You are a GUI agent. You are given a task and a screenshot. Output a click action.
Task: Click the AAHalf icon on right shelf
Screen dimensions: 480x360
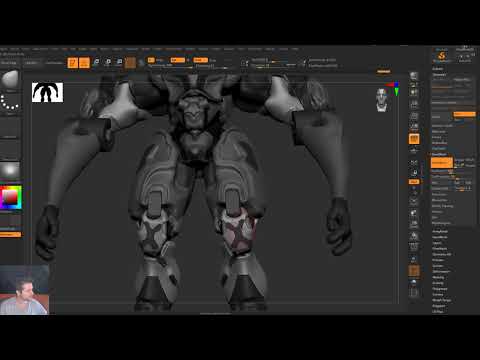(414, 127)
